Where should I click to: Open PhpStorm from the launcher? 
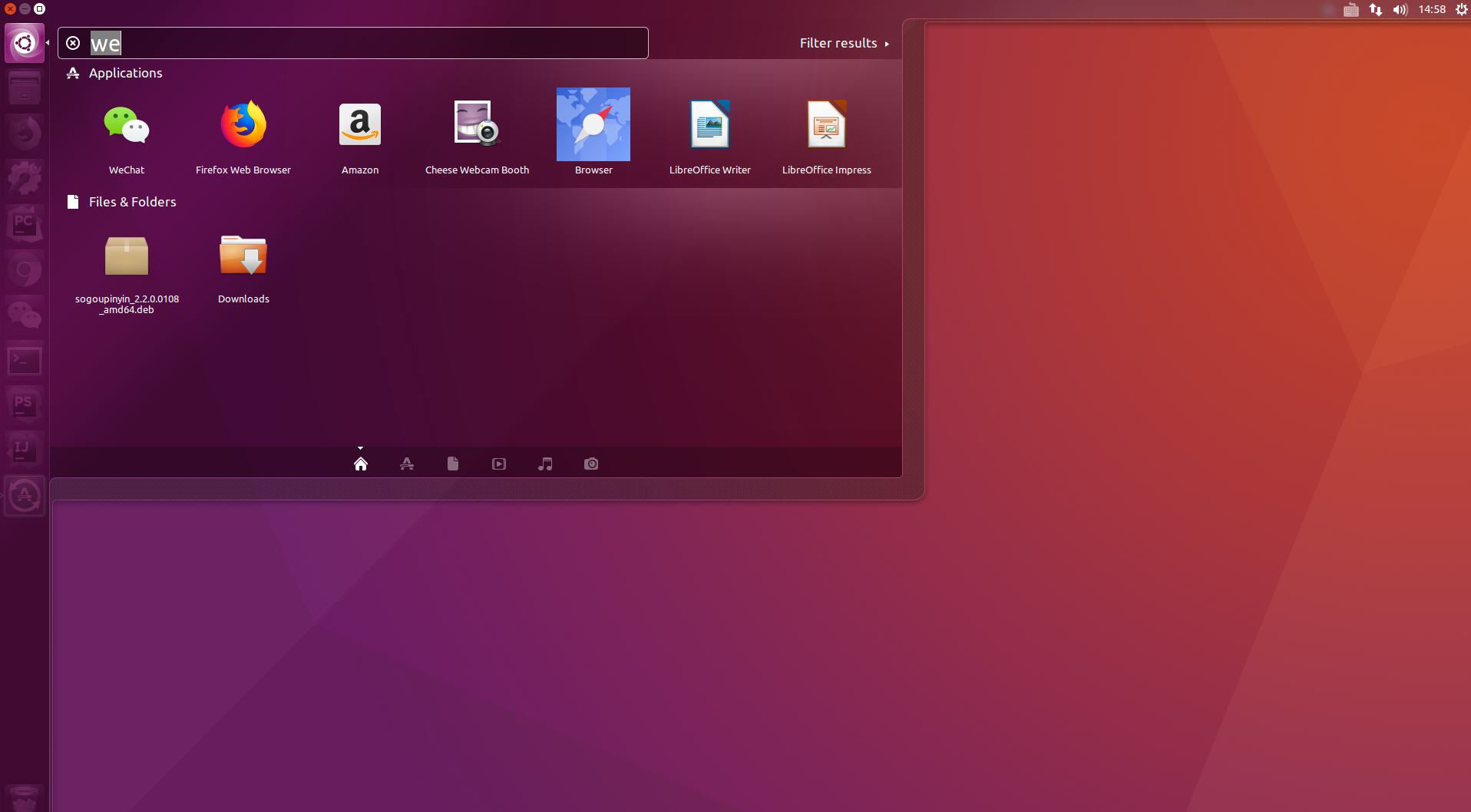(x=25, y=405)
